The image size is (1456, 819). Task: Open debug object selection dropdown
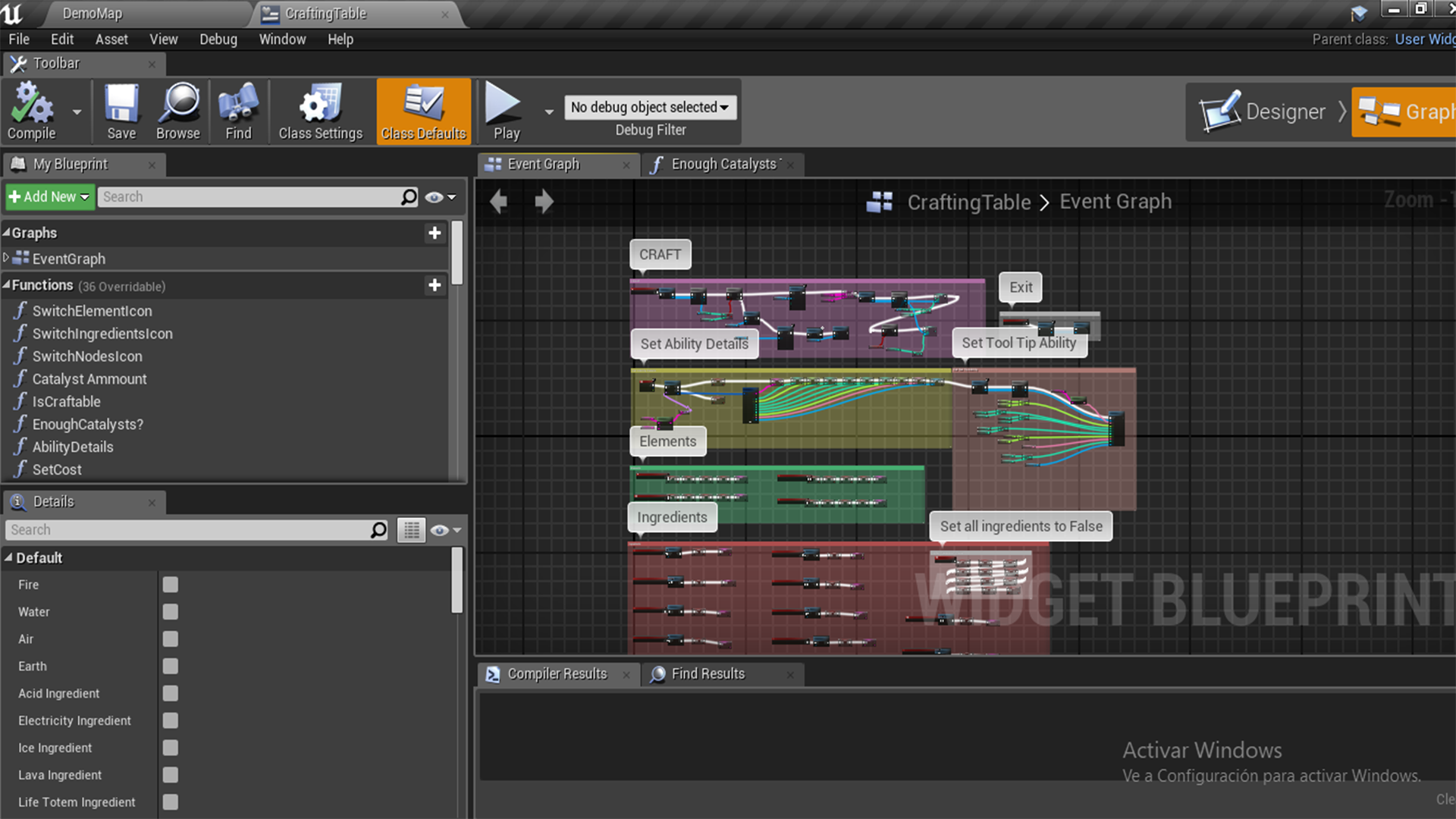point(650,108)
